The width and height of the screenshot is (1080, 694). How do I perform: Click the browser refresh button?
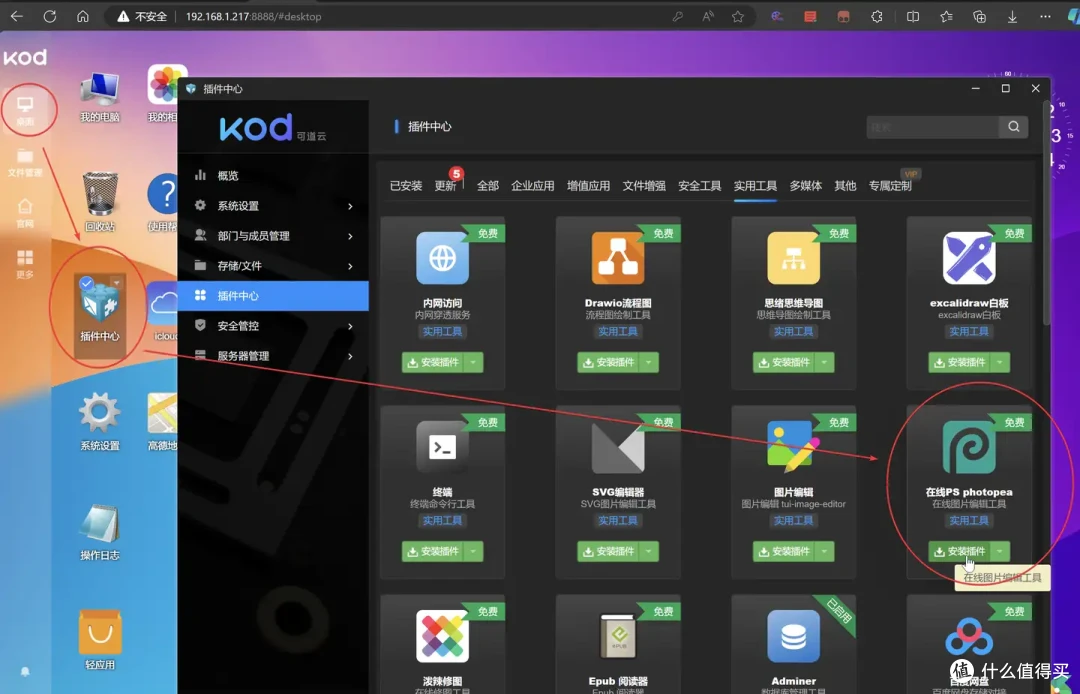[50, 17]
